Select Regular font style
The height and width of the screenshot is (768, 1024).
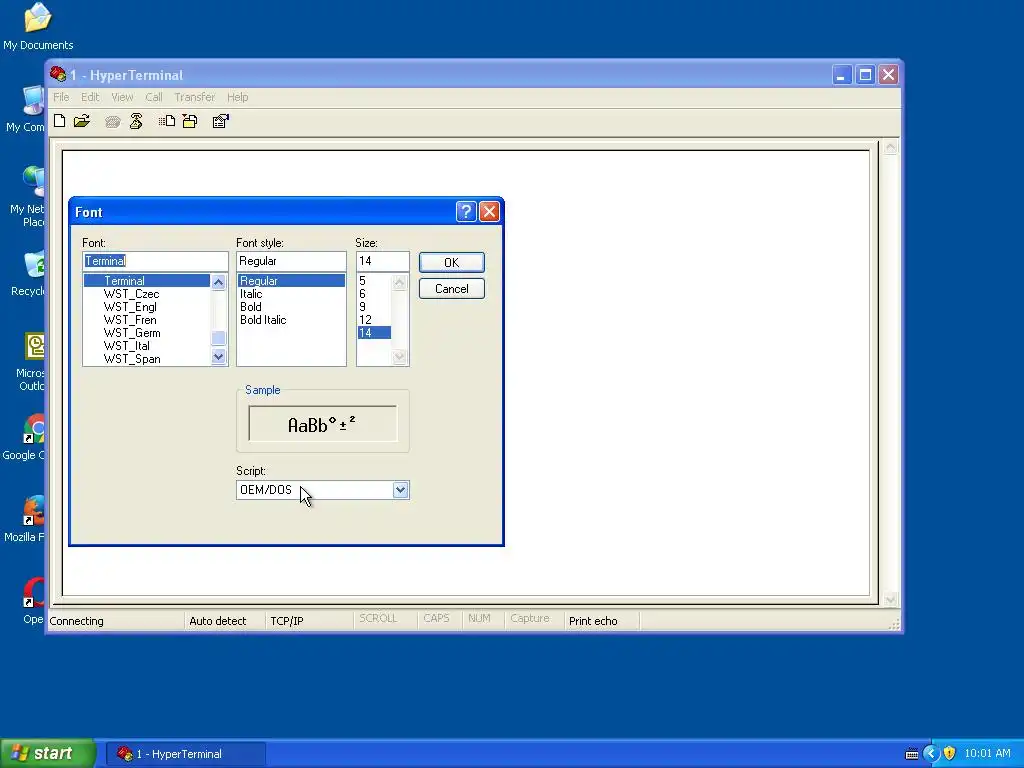coord(291,281)
